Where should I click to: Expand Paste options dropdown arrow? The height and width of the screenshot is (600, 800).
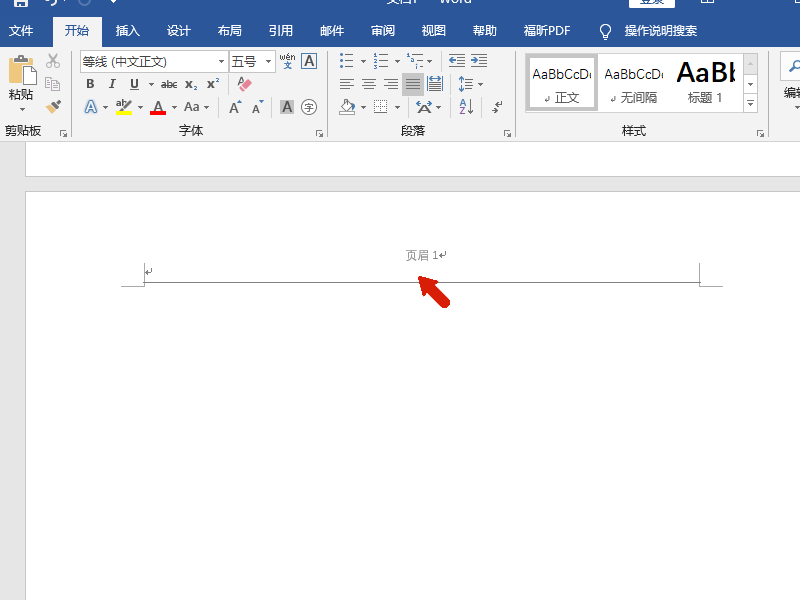tap(22, 110)
